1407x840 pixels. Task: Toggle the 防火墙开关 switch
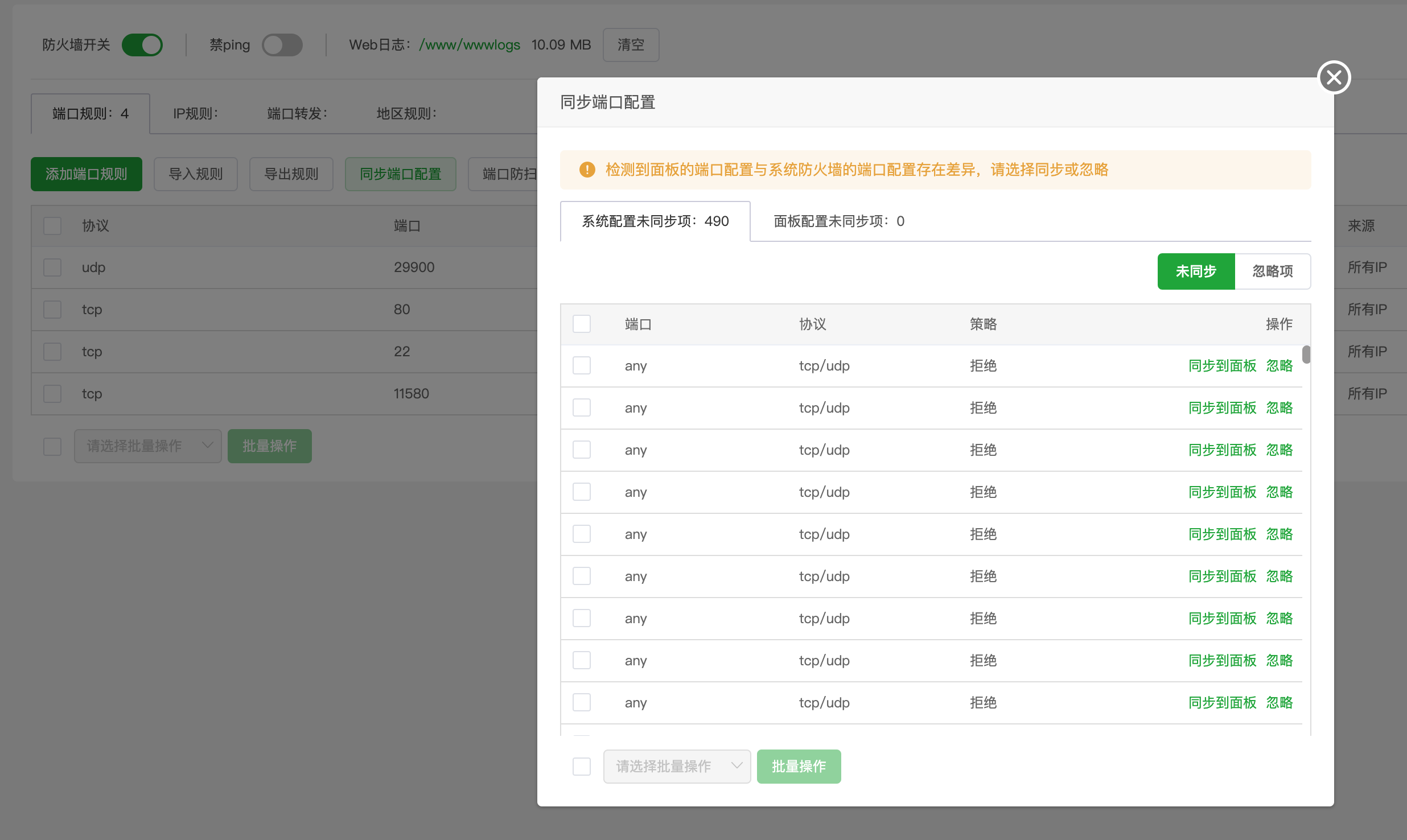pos(142,45)
